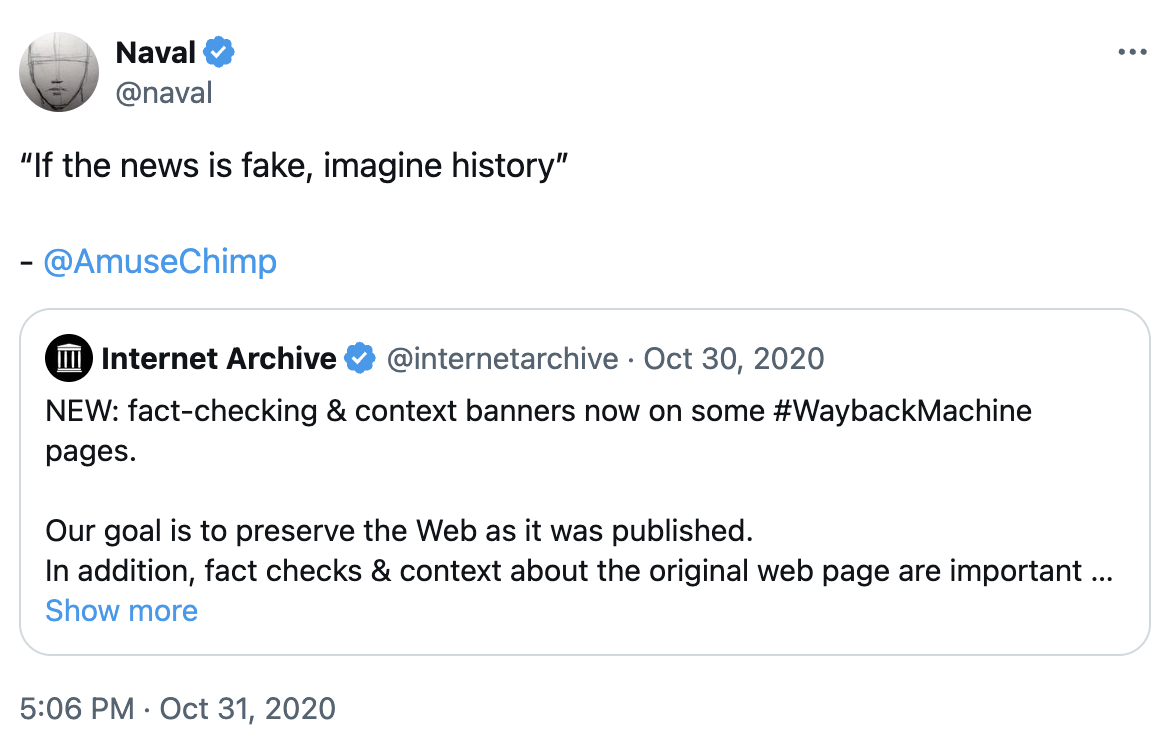The image size is (1172, 756).
Task: Click the quoted tweet's Oct 30, 2020 date
Action: 734,358
